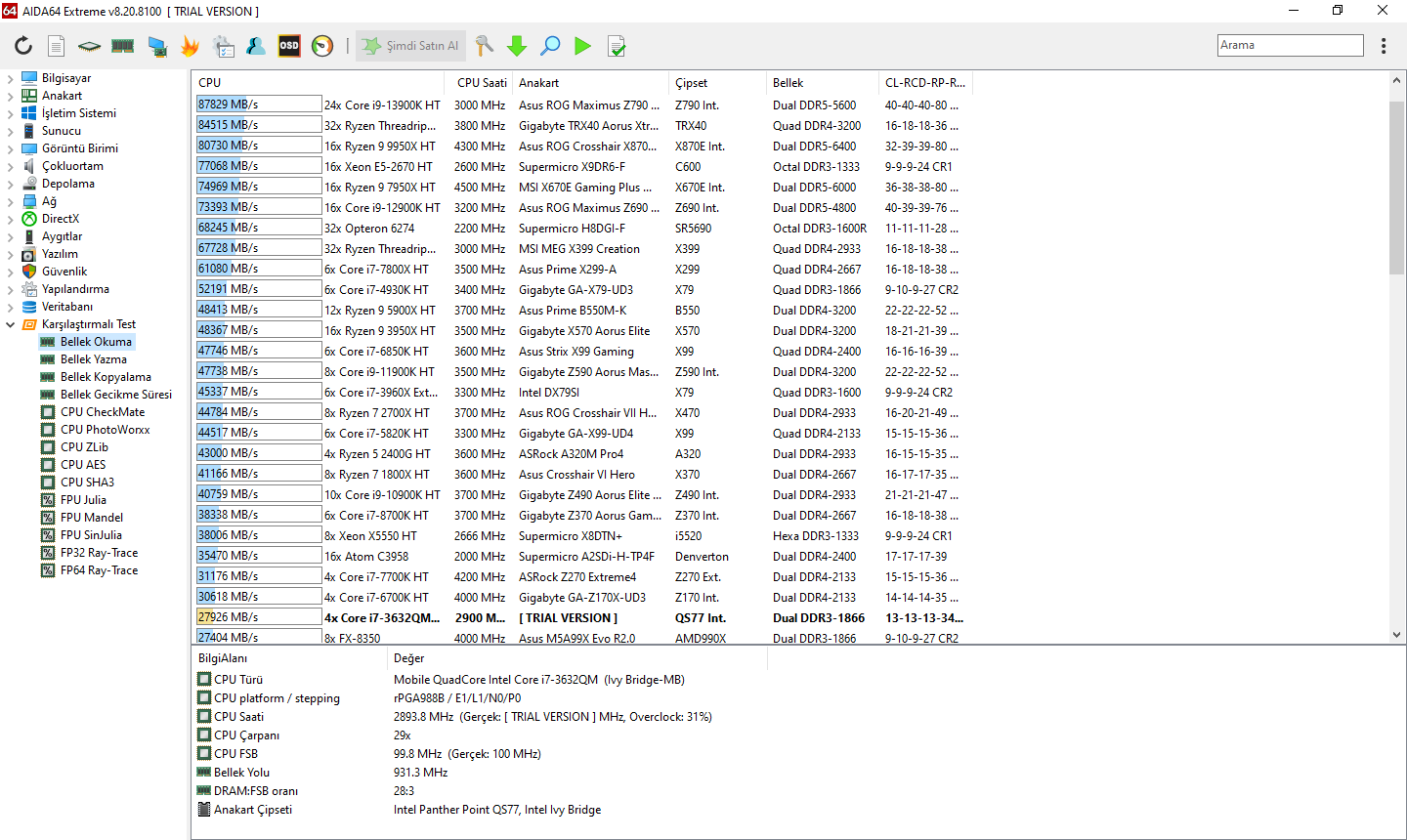Select the CPU ZLib benchmark
Screen dimensions: 1407x840
tap(84, 447)
